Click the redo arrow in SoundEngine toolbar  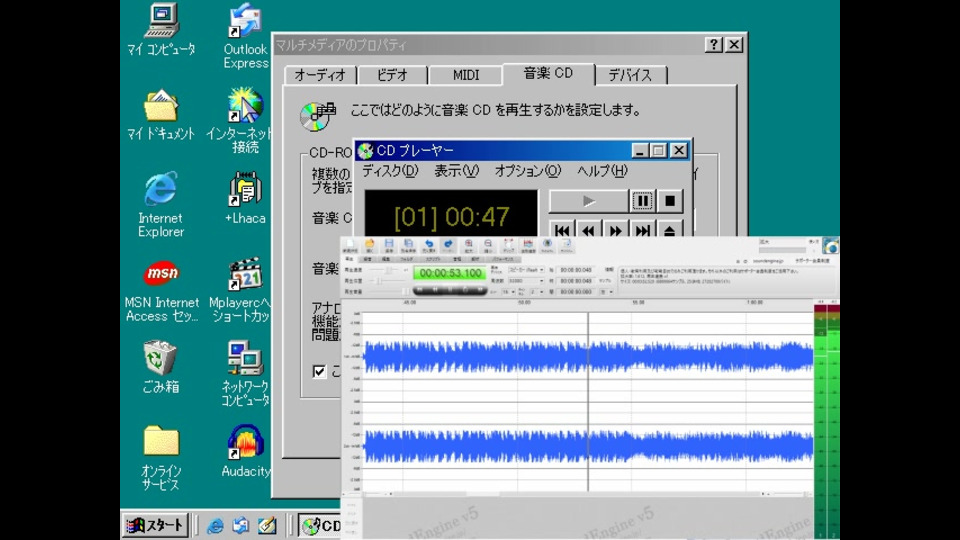click(448, 246)
